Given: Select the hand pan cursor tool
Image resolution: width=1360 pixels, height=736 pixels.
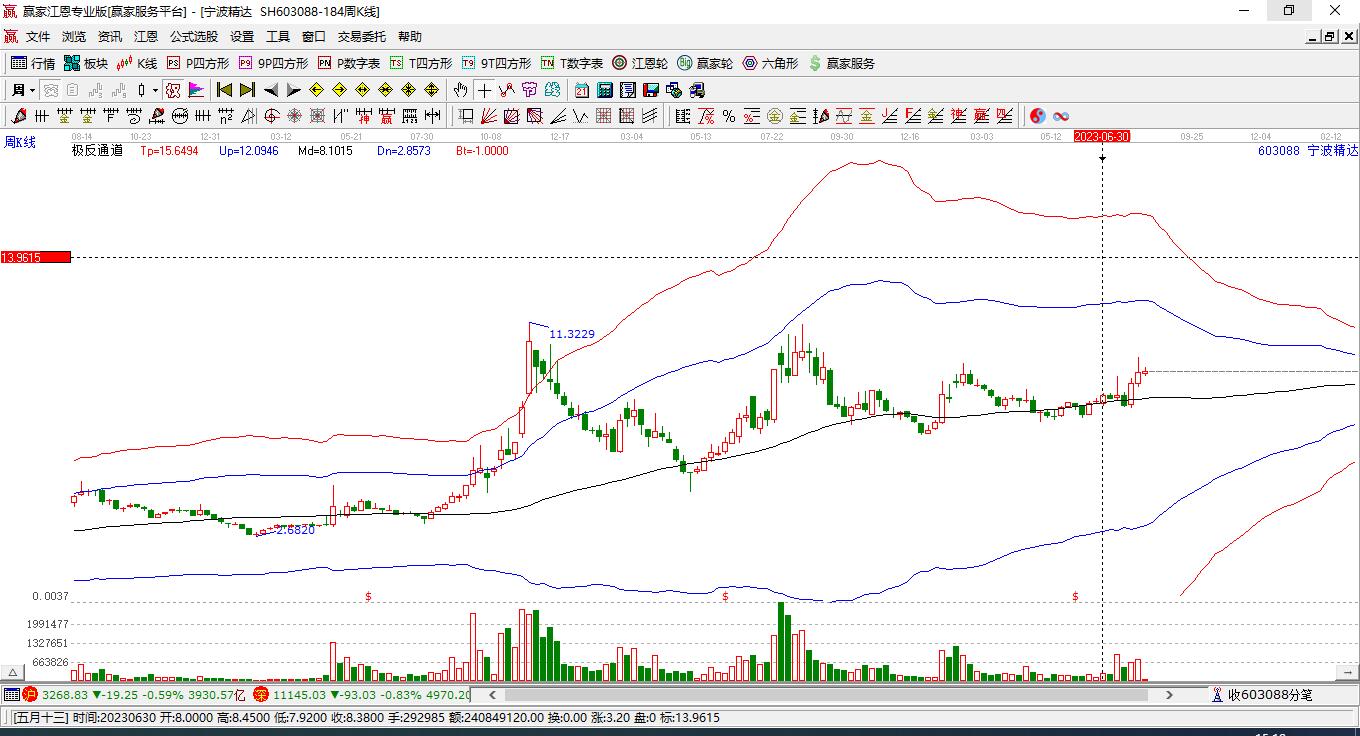Looking at the screenshot, I should point(460,90).
